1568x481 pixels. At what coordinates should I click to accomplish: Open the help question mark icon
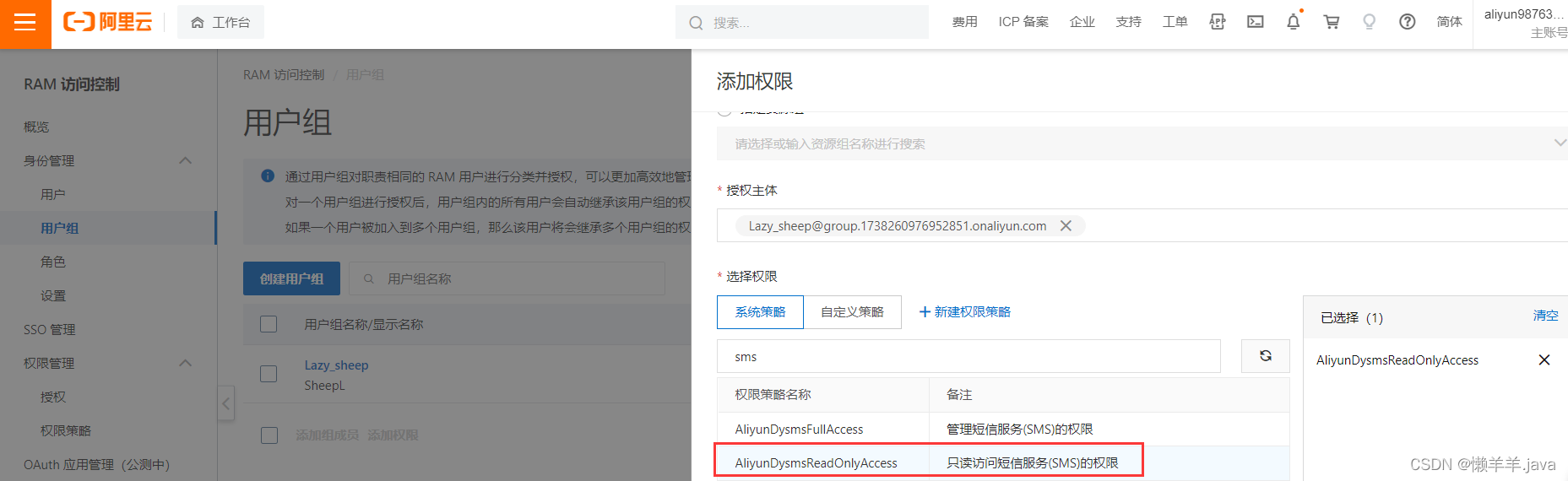tap(1408, 22)
